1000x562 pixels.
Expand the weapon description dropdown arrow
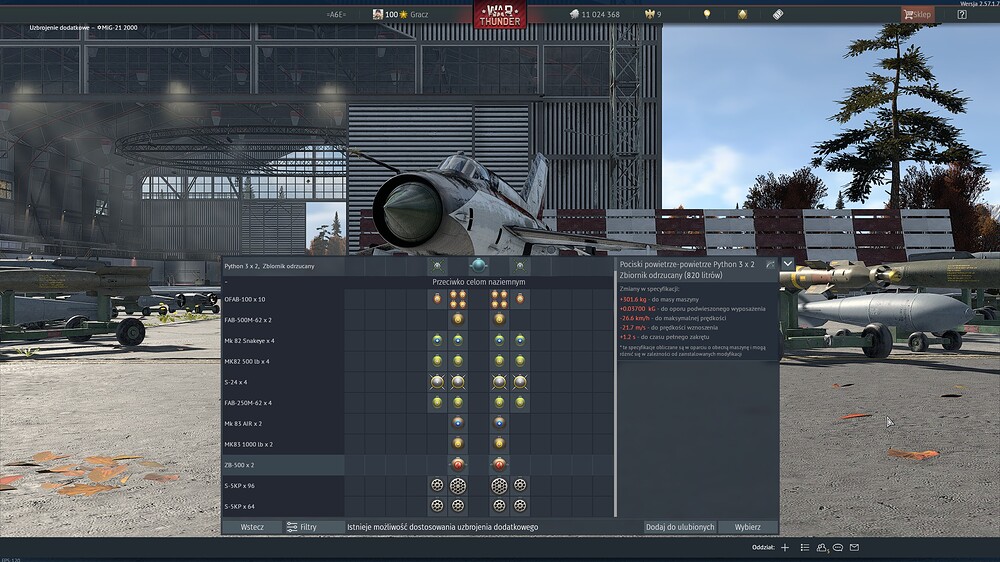[788, 263]
